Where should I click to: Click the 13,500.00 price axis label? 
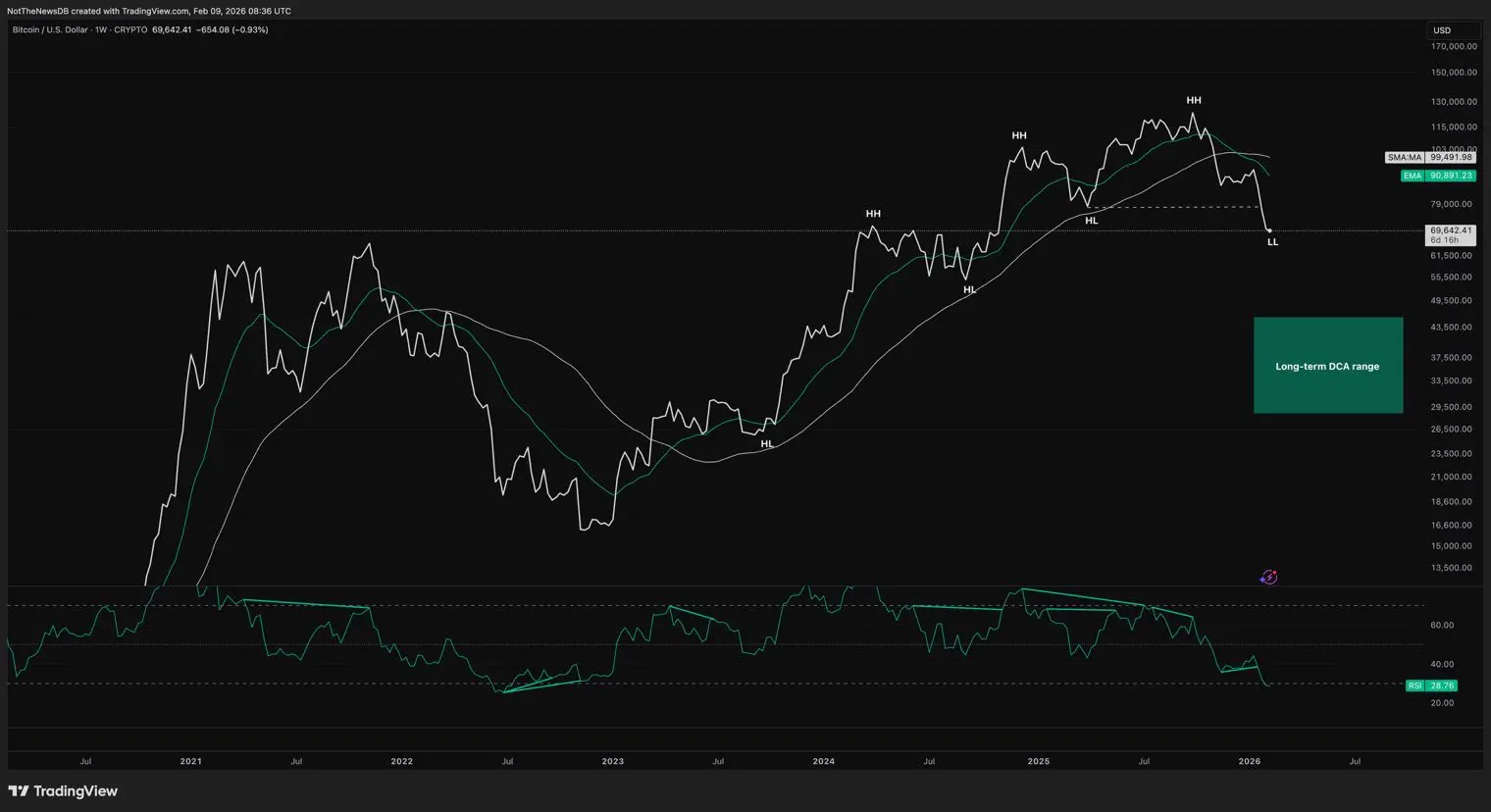(x=1452, y=568)
